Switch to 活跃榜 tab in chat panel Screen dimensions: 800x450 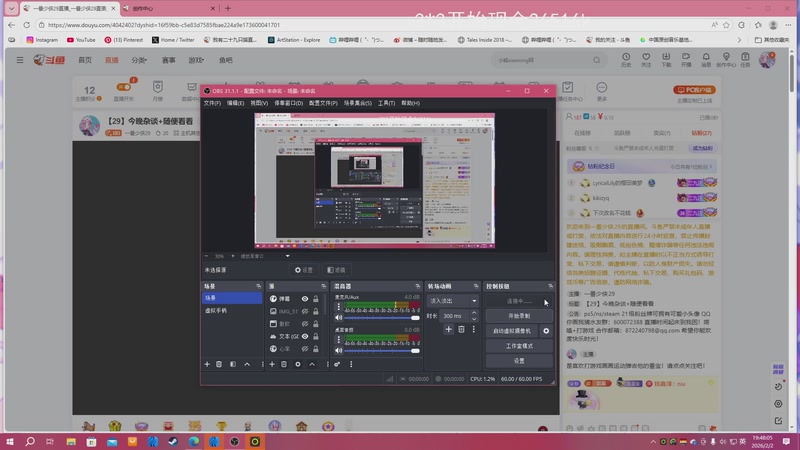pyautogui.click(x=622, y=133)
